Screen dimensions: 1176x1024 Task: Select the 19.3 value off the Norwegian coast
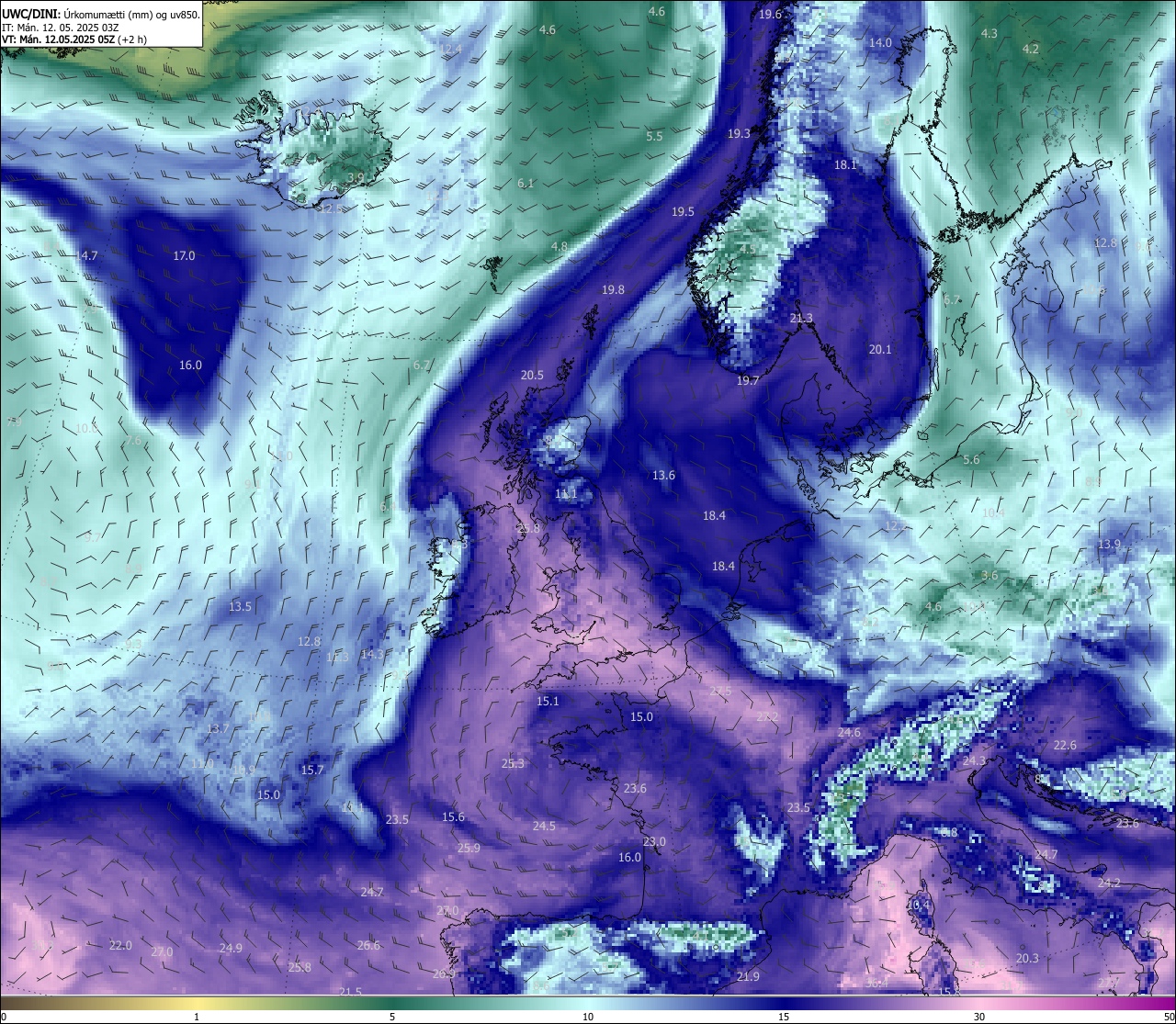pyautogui.click(x=739, y=133)
